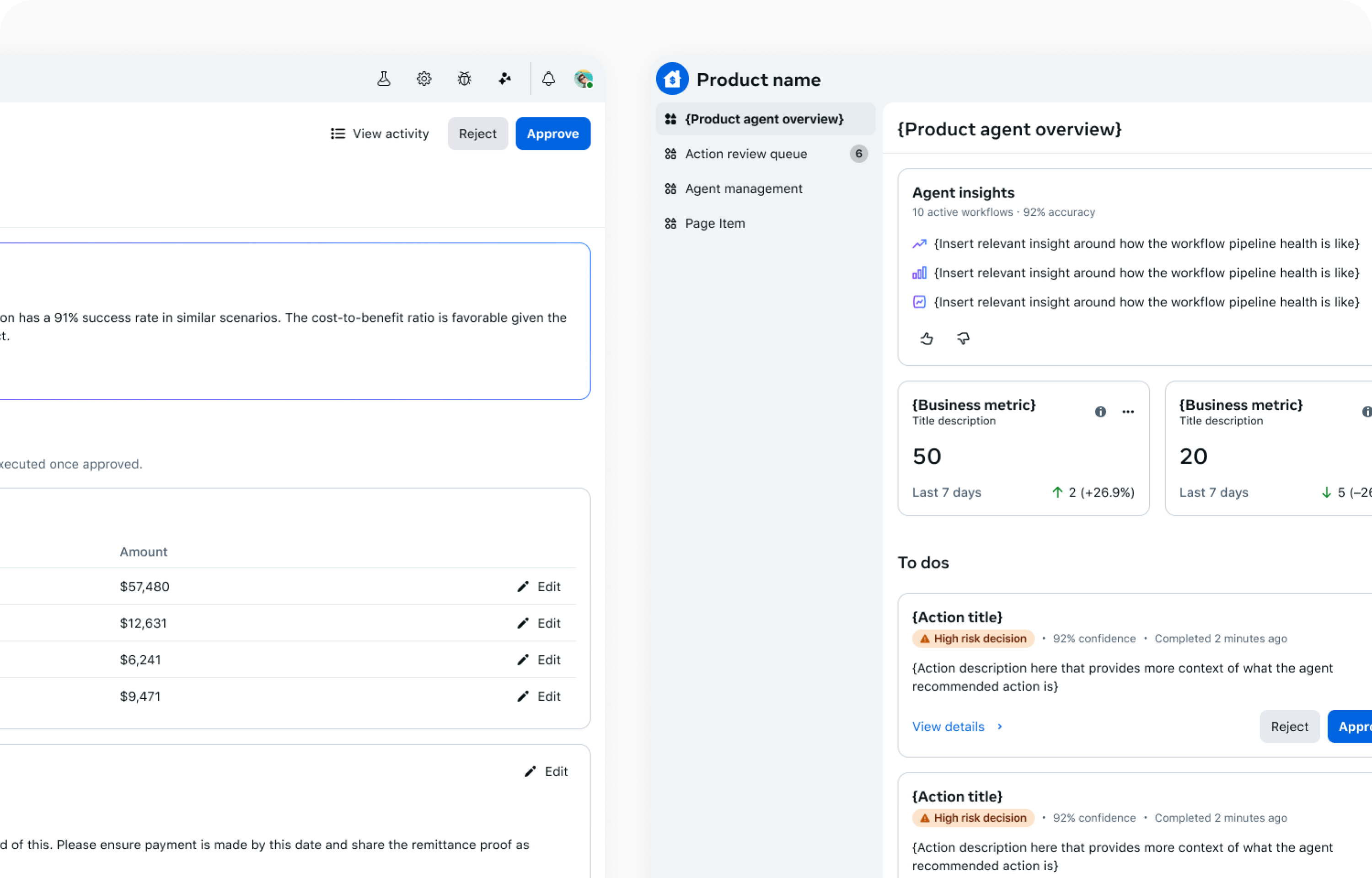
Task: Open the AI sparkle assistant icon
Action: (x=504, y=79)
